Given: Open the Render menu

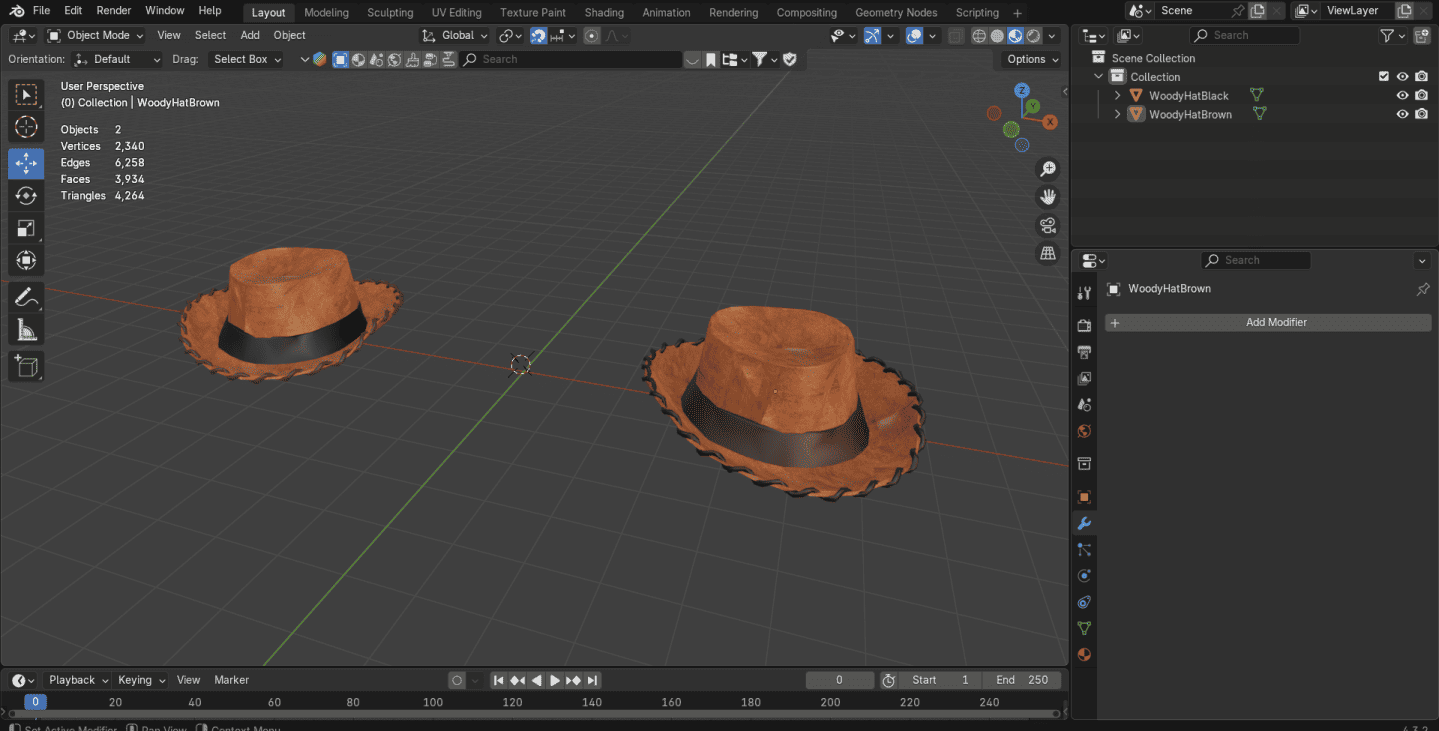Looking at the screenshot, I should coord(114,10).
